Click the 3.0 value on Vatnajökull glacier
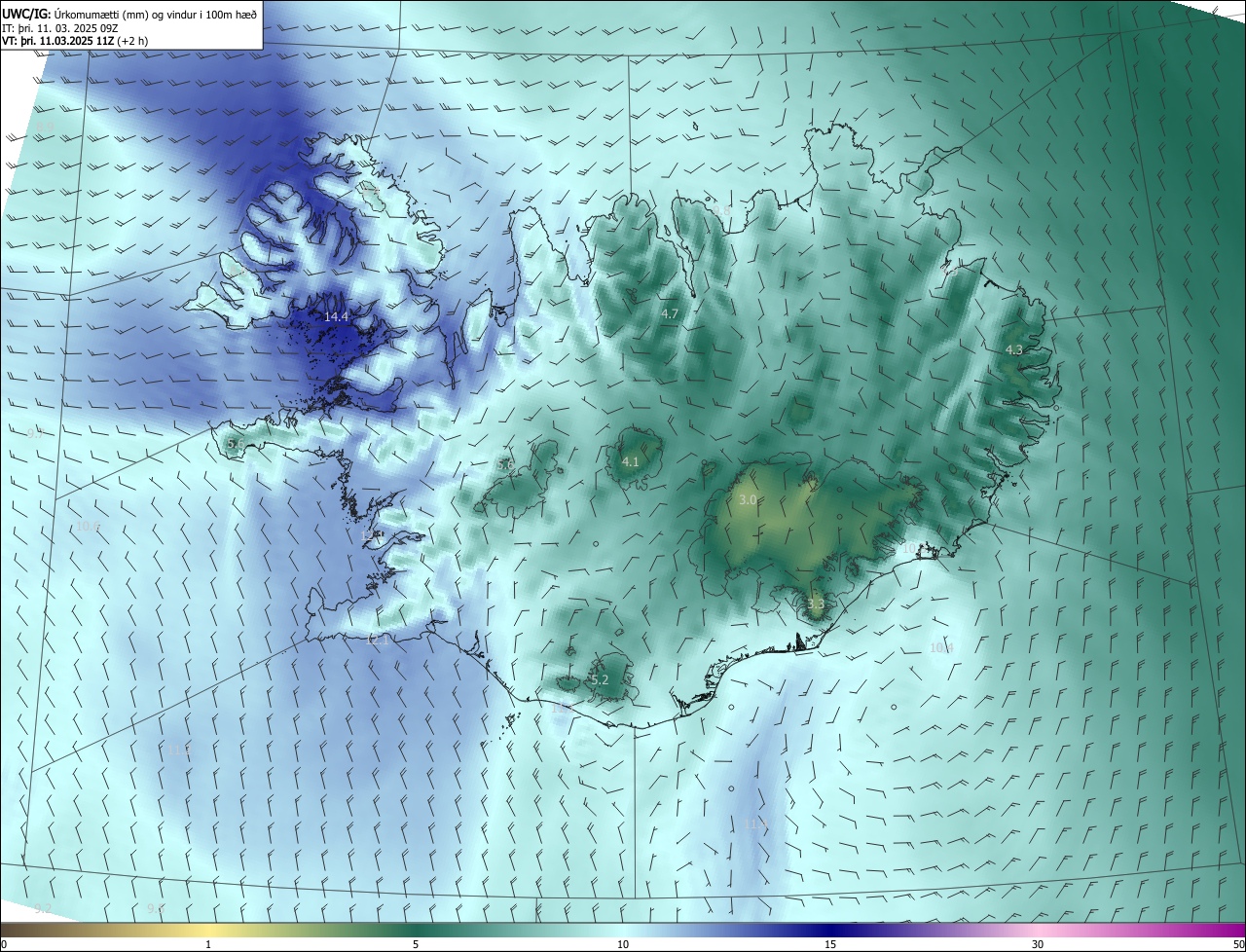The width and height of the screenshot is (1246, 952). [x=748, y=500]
